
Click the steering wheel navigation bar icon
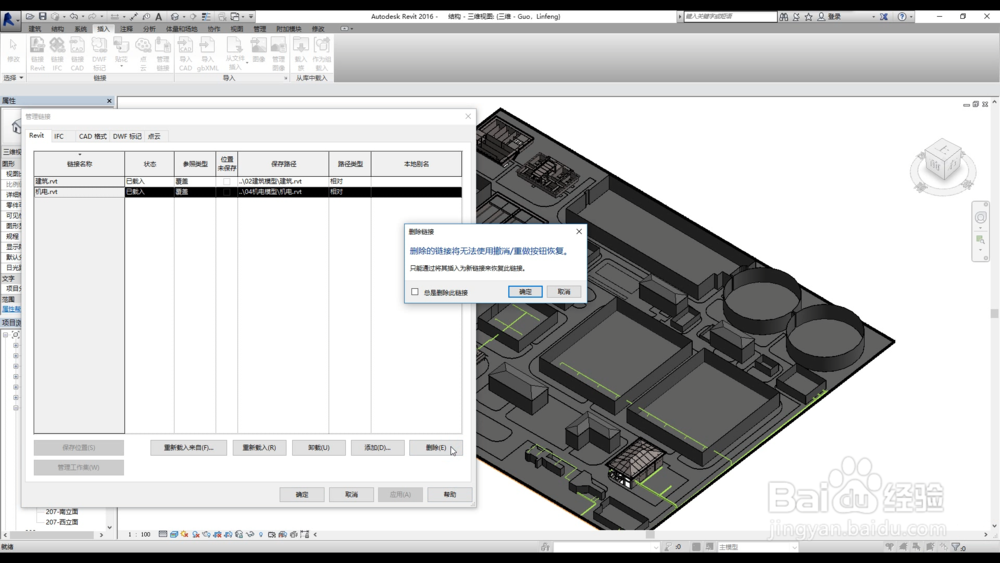point(981,217)
